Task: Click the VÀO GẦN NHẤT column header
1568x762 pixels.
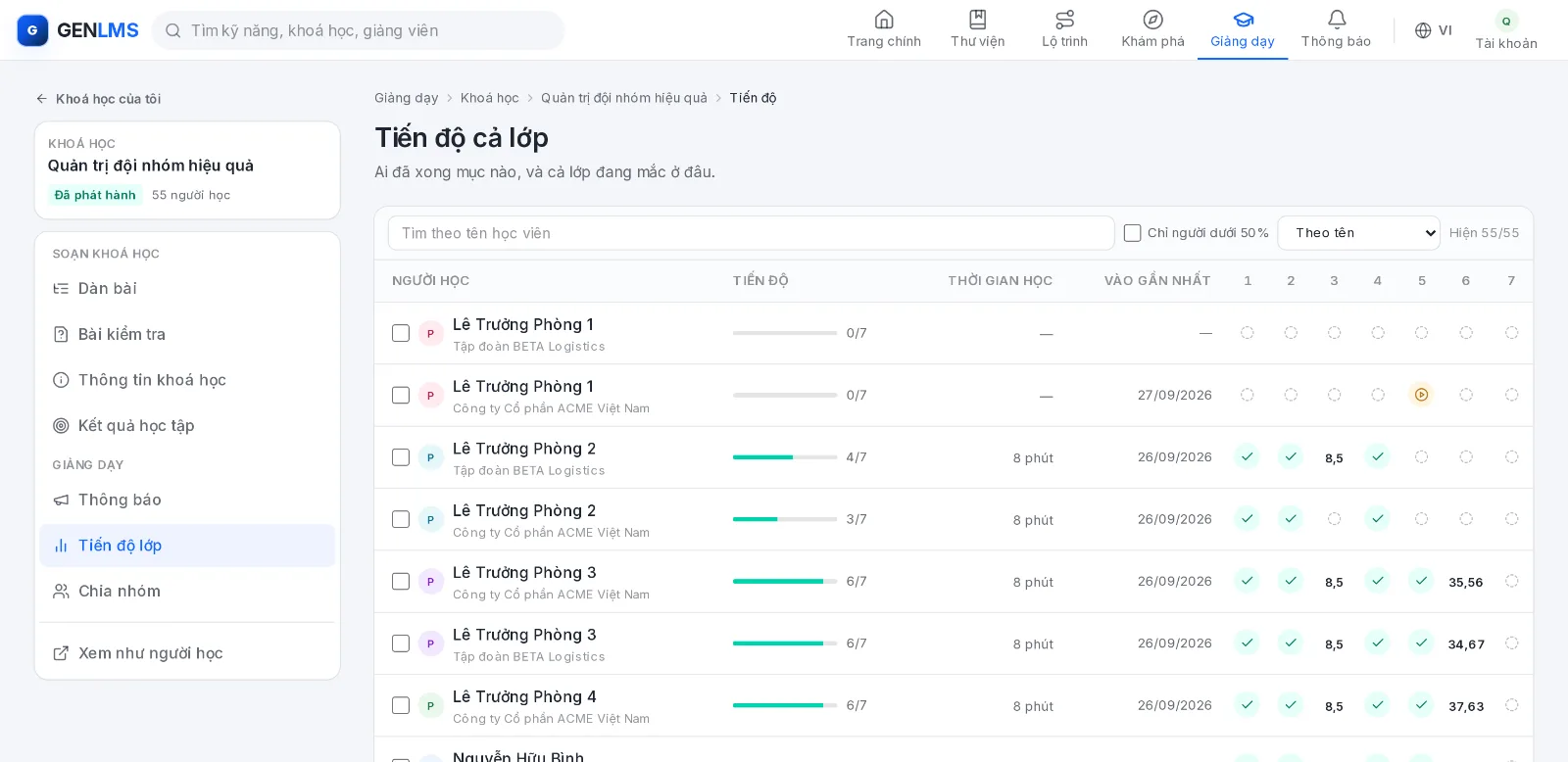Action: click(1157, 281)
